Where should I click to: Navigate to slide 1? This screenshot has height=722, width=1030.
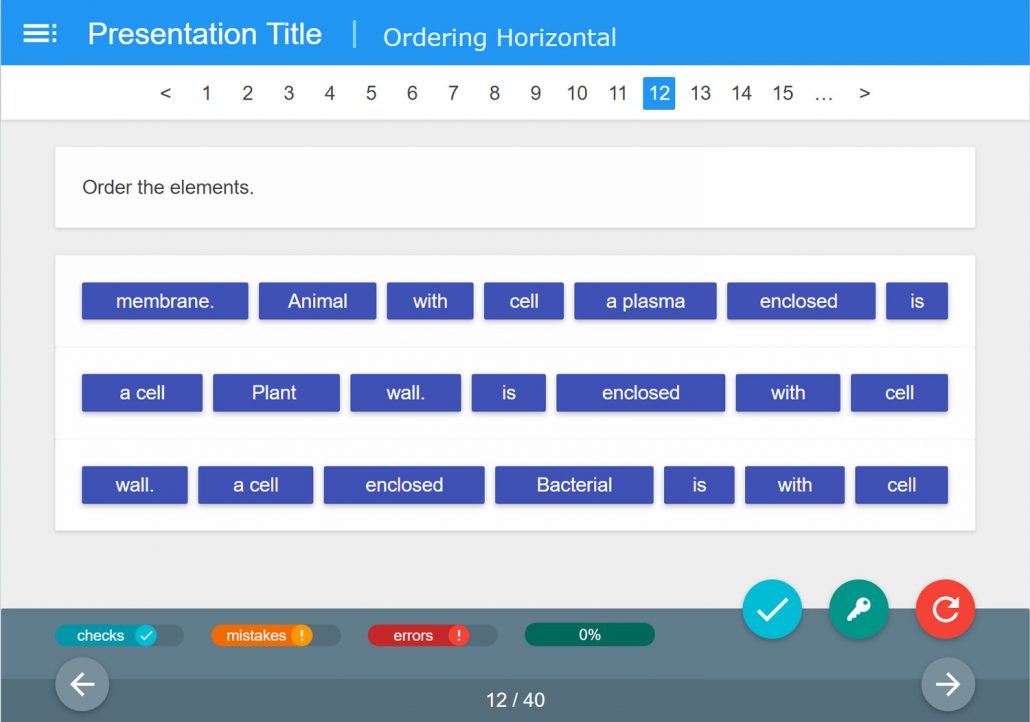206,93
